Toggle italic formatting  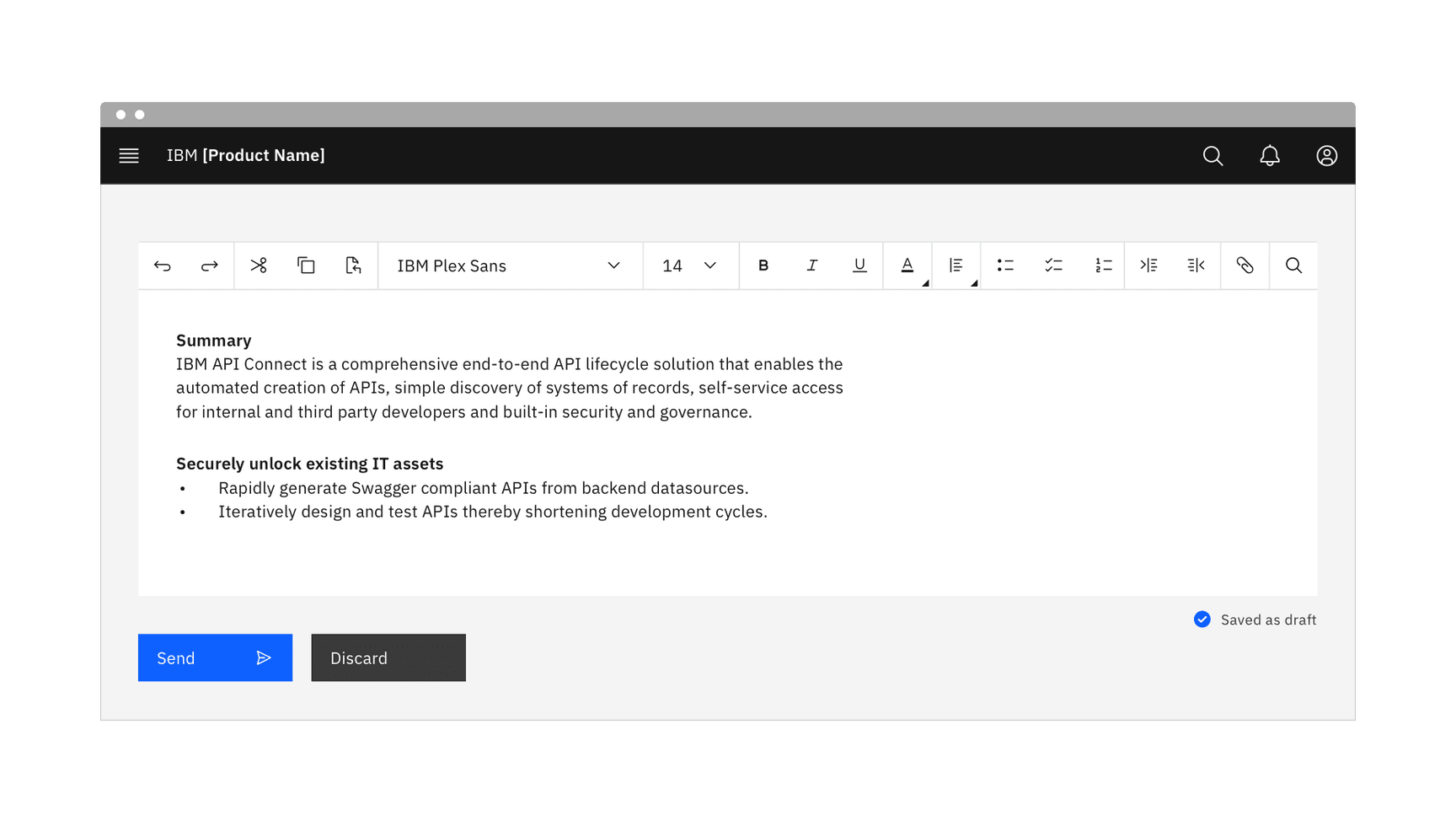click(811, 266)
